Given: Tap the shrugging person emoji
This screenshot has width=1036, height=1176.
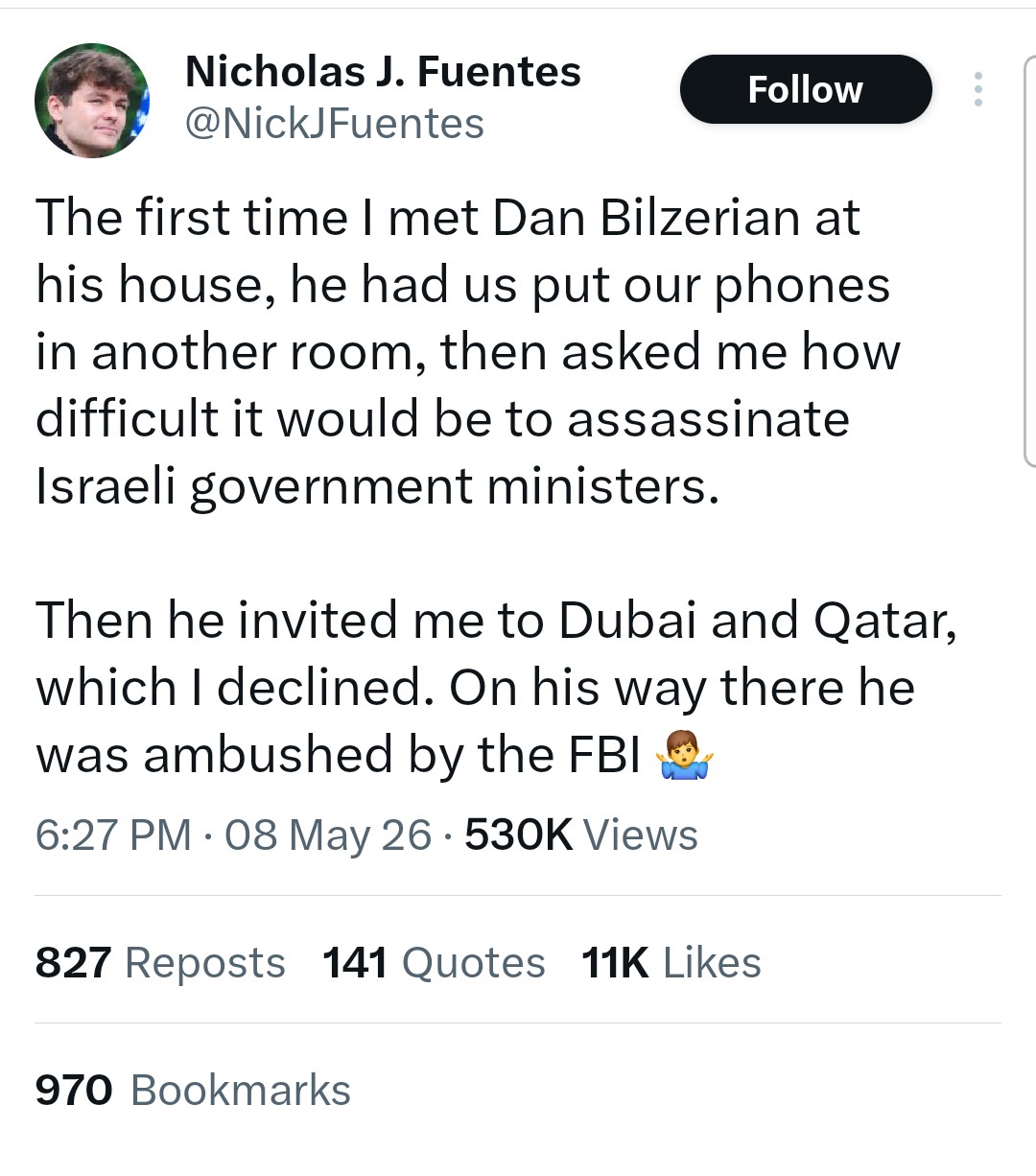Looking at the screenshot, I should click(685, 758).
